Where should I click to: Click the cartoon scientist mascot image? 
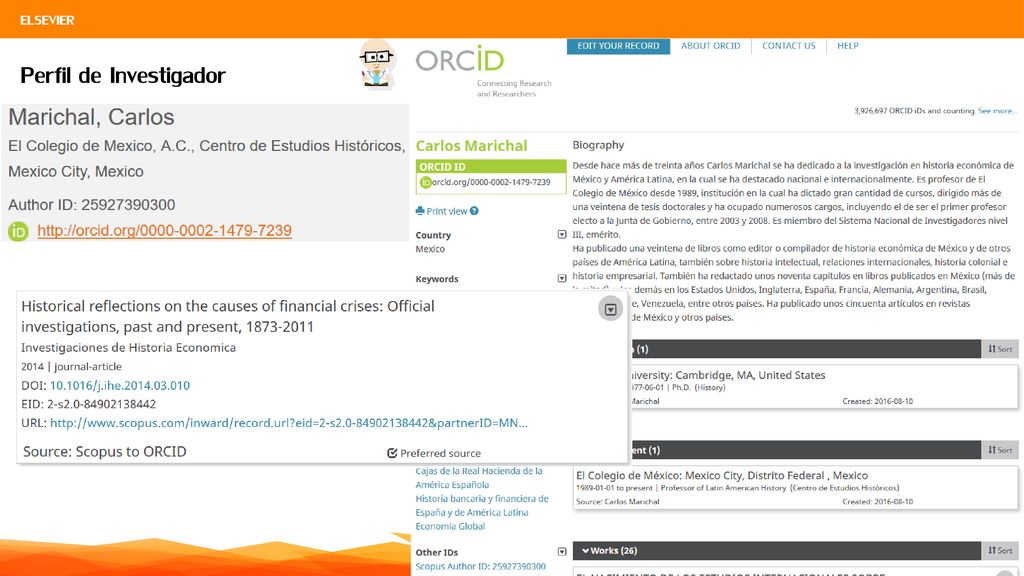tap(377, 63)
